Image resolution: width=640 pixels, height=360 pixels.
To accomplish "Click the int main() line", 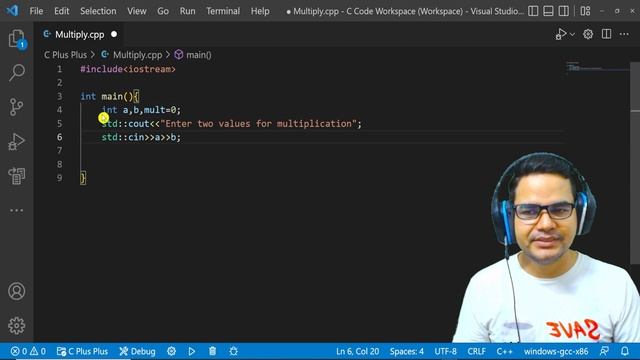I will tap(109, 96).
